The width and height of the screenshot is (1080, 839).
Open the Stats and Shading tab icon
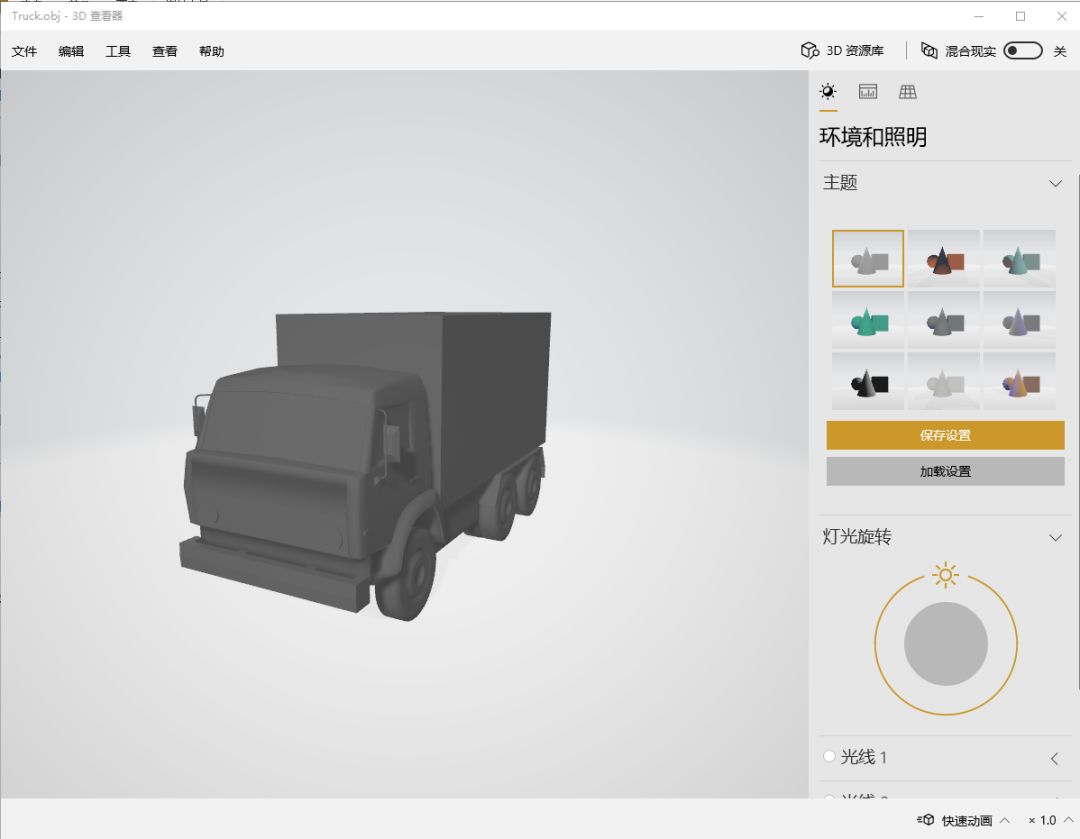tap(868, 92)
